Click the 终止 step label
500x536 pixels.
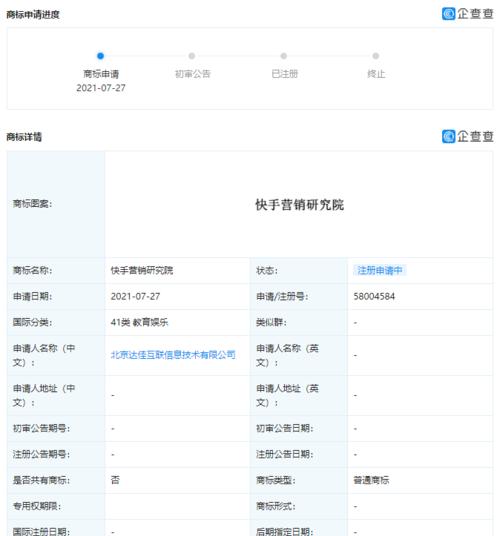[376, 74]
